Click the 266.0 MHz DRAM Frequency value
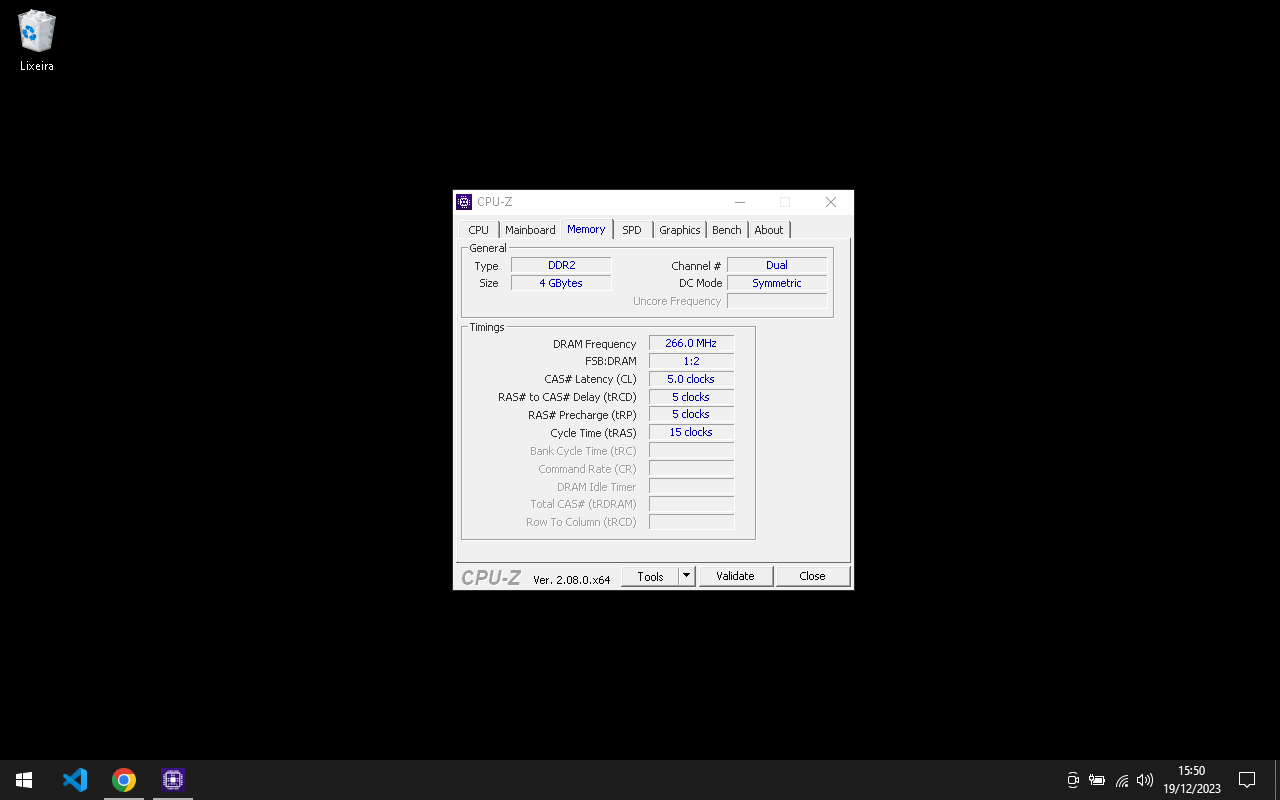The height and width of the screenshot is (800, 1280). pos(691,343)
